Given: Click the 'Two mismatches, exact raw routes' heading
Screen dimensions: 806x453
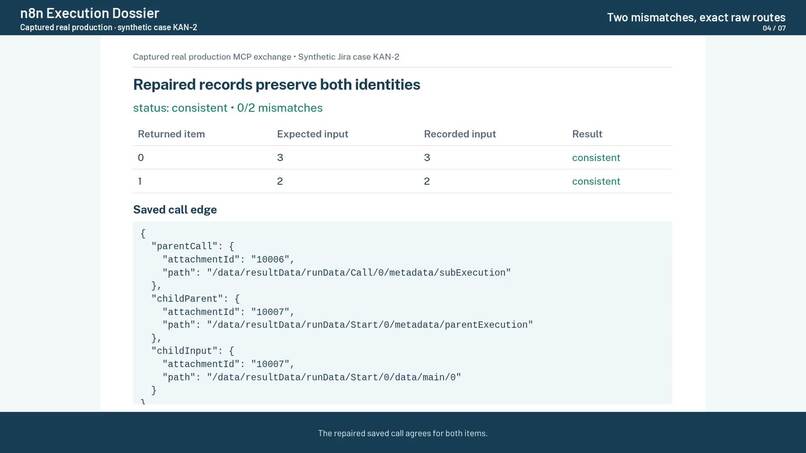Looking at the screenshot, I should 696,17.
